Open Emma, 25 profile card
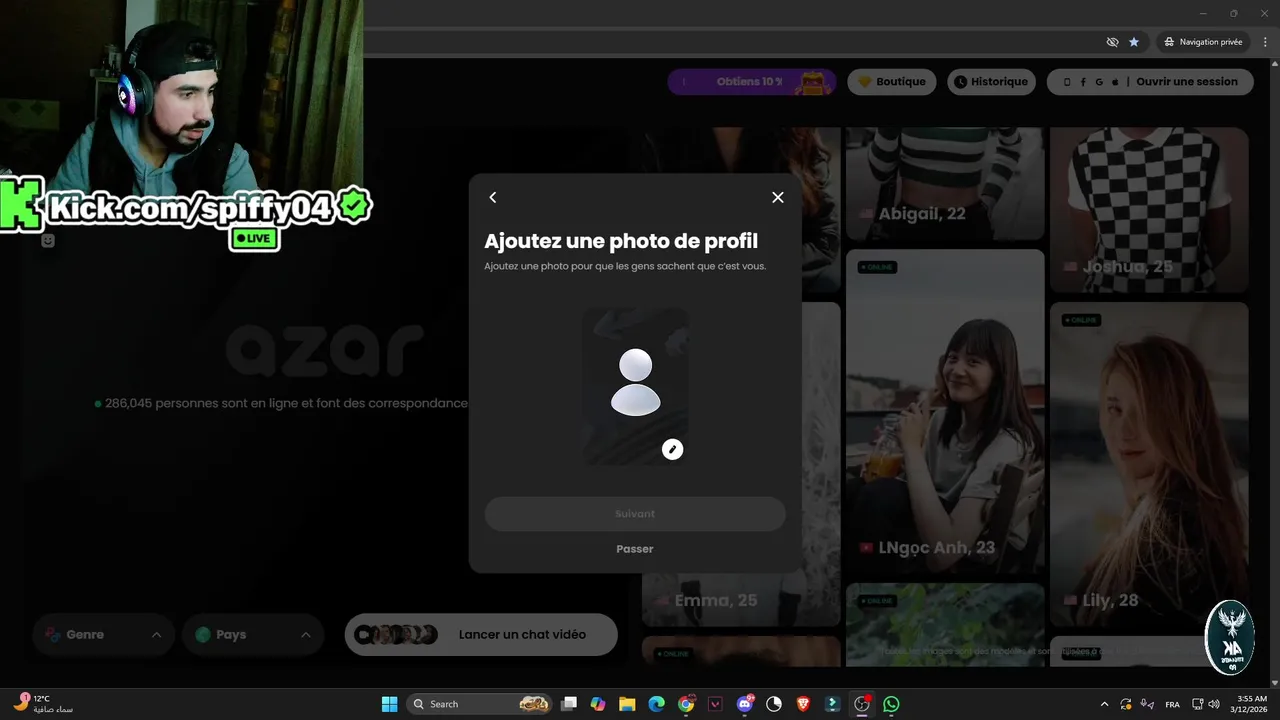1280x720 pixels. [x=741, y=465]
